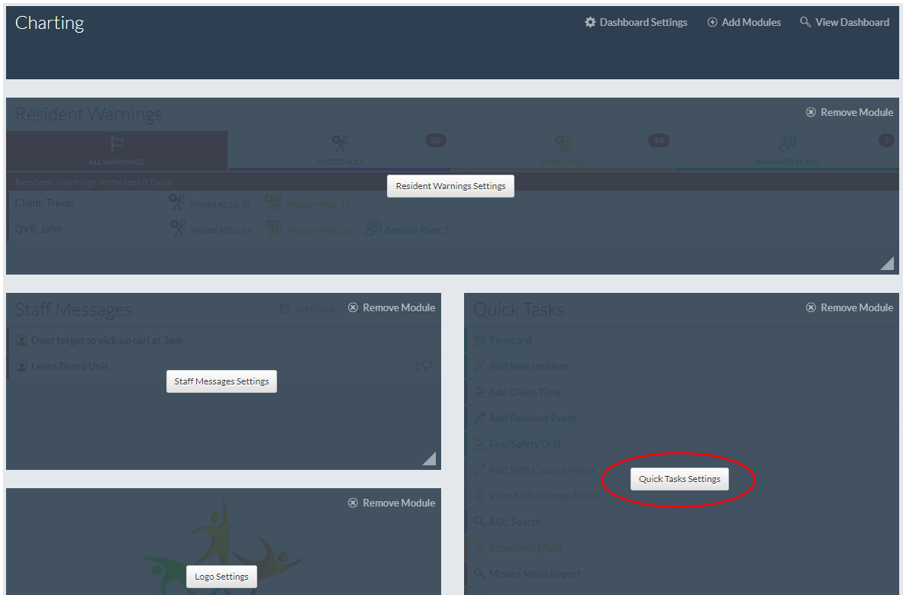Screen dimensions: 906x601
Task: Switch to the Behavior Plans tab
Action: pyautogui.click(x=787, y=150)
